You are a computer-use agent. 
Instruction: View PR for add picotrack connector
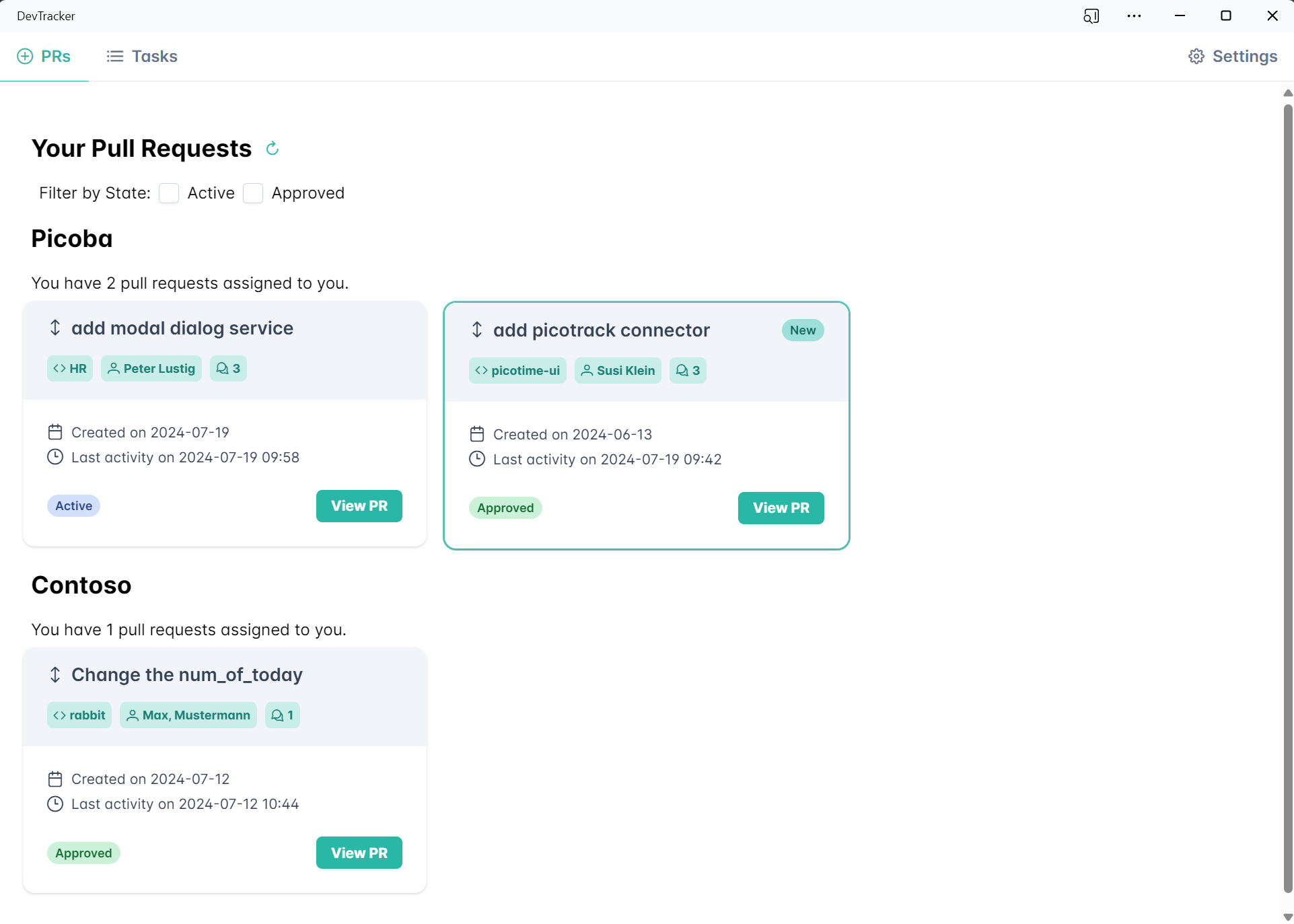(x=781, y=508)
